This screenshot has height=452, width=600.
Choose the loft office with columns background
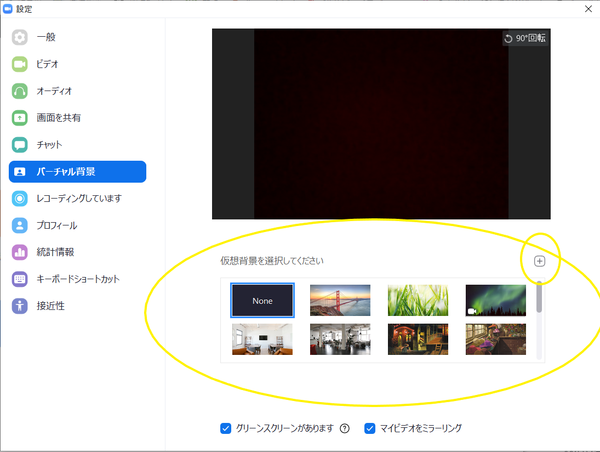pos(340,339)
